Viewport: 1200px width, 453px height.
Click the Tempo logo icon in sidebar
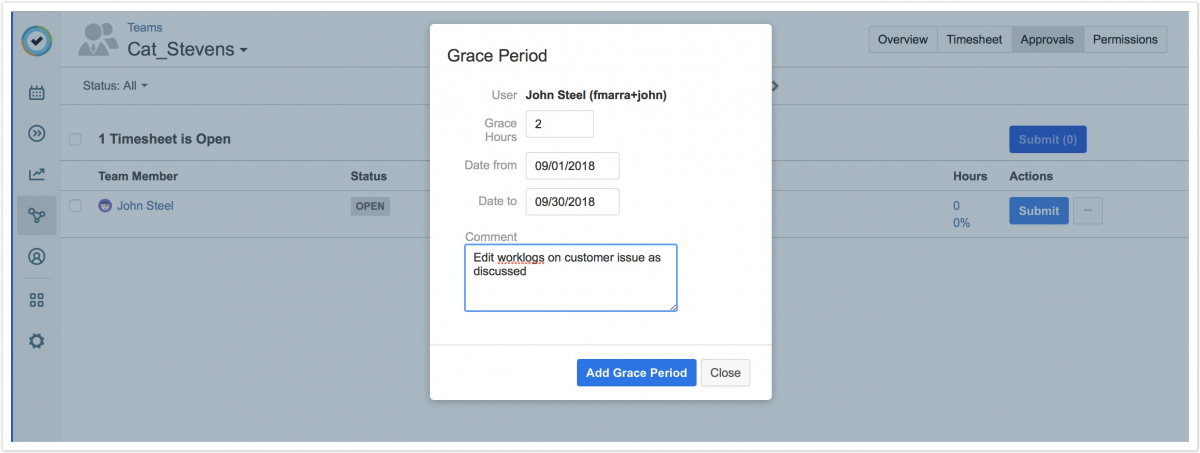[x=37, y=41]
